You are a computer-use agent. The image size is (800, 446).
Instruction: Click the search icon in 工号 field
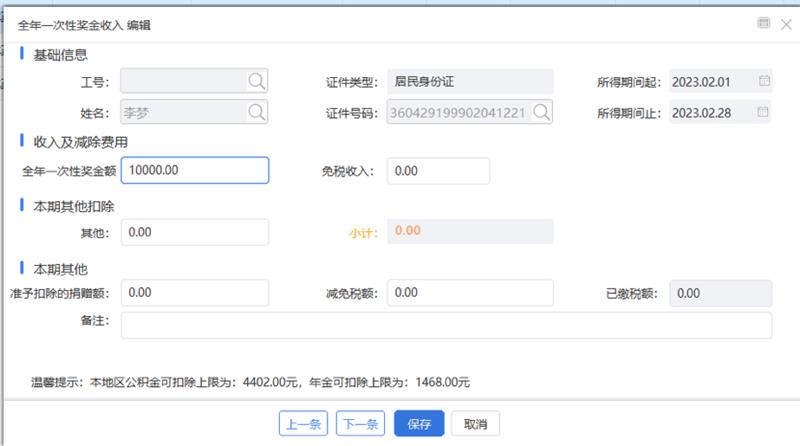click(256, 82)
